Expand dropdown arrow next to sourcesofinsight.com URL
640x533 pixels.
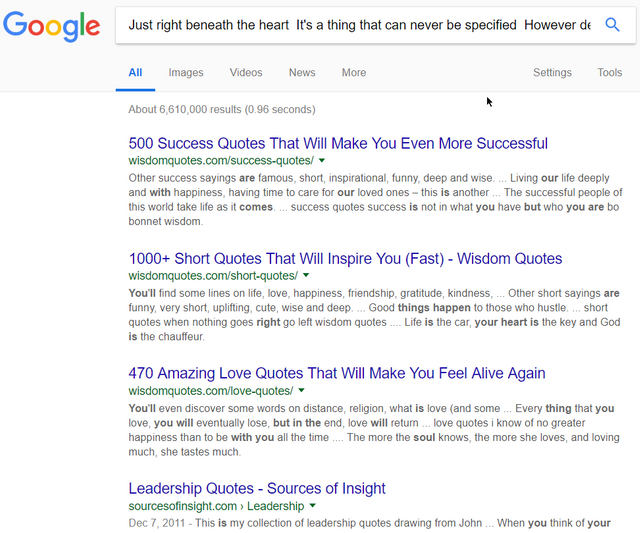pyautogui.click(x=313, y=506)
